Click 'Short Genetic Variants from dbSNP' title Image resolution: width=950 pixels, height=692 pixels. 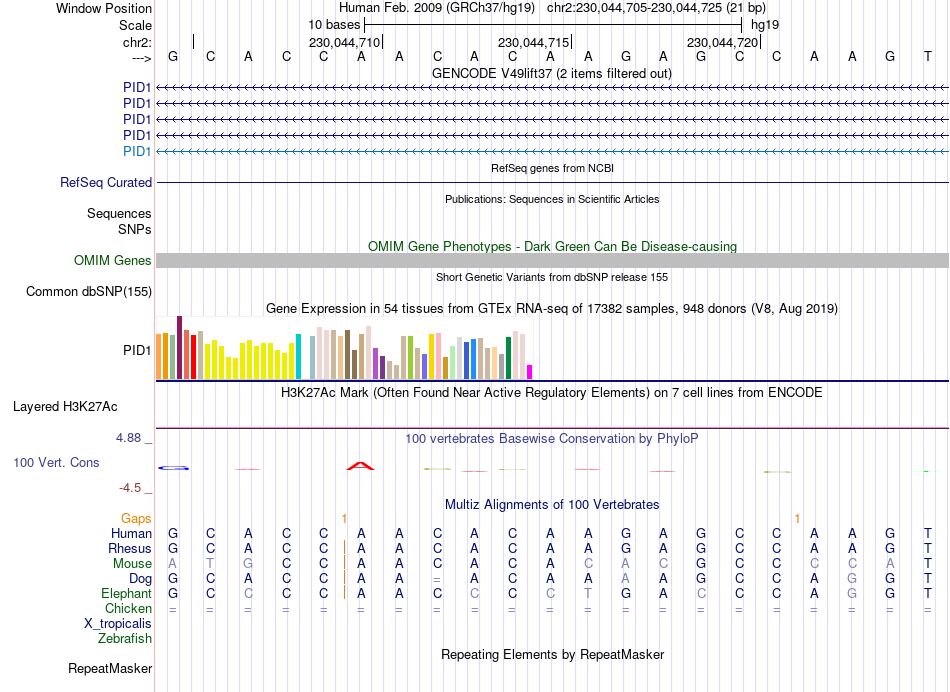pos(552,277)
